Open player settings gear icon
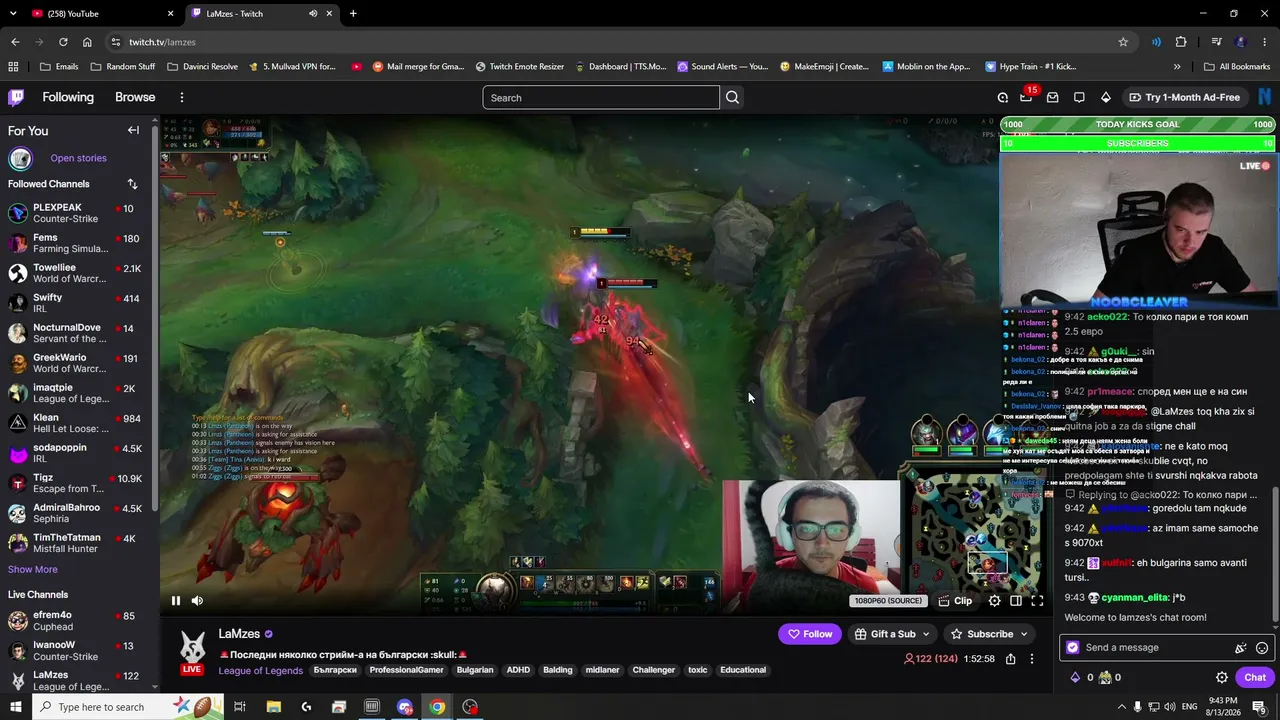The height and width of the screenshot is (720, 1280). [x=994, y=601]
